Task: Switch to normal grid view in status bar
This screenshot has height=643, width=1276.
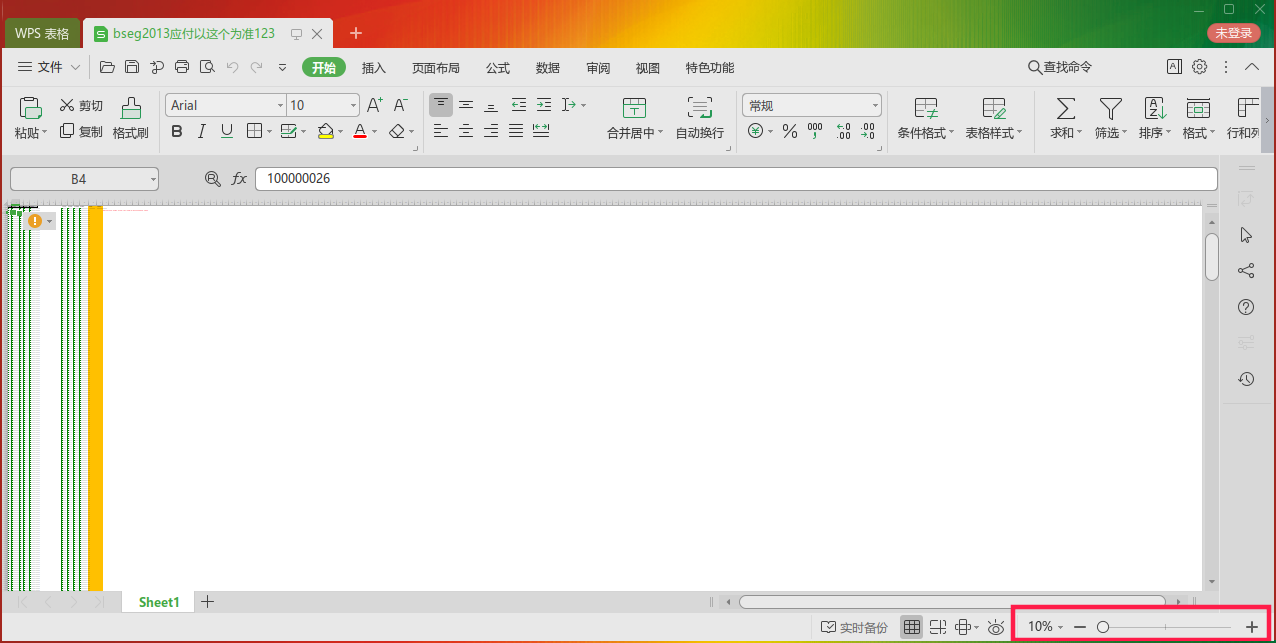Action: coord(912,627)
